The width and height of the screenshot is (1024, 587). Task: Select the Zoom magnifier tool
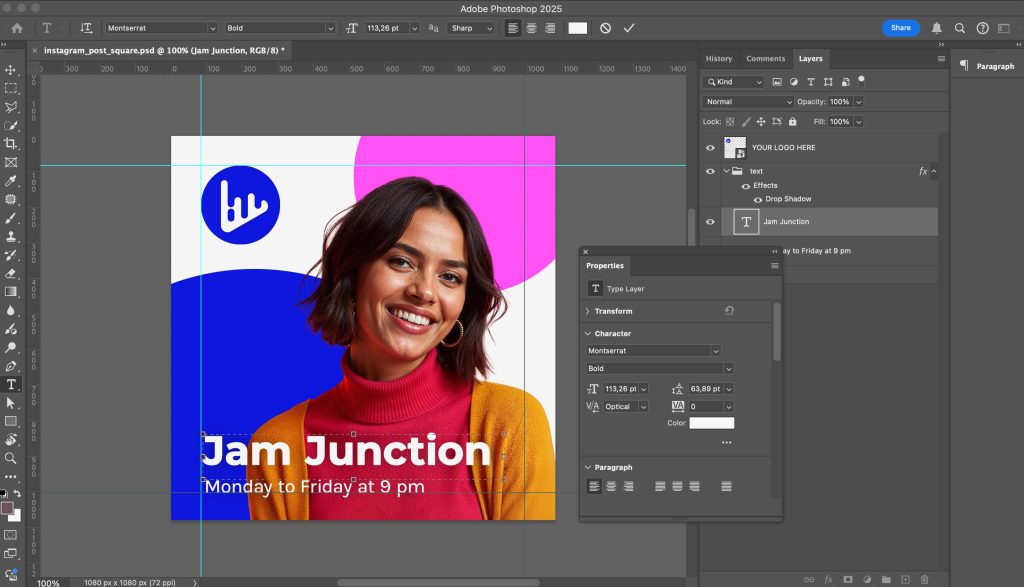click(x=11, y=457)
